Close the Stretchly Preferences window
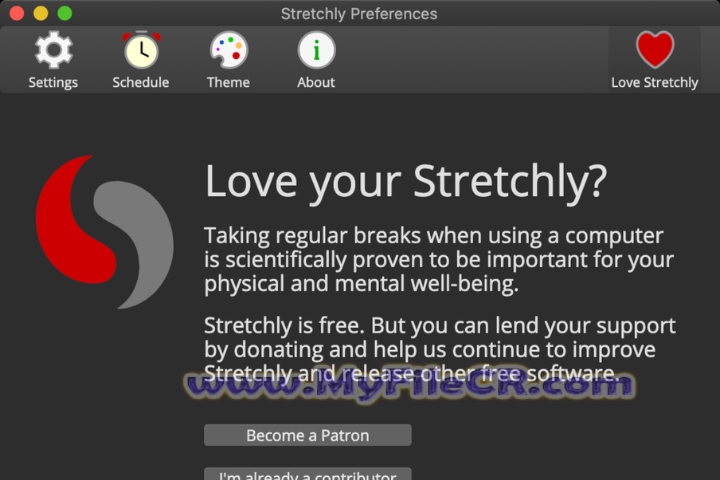Viewport: 720px width, 480px height. click(x=17, y=13)
